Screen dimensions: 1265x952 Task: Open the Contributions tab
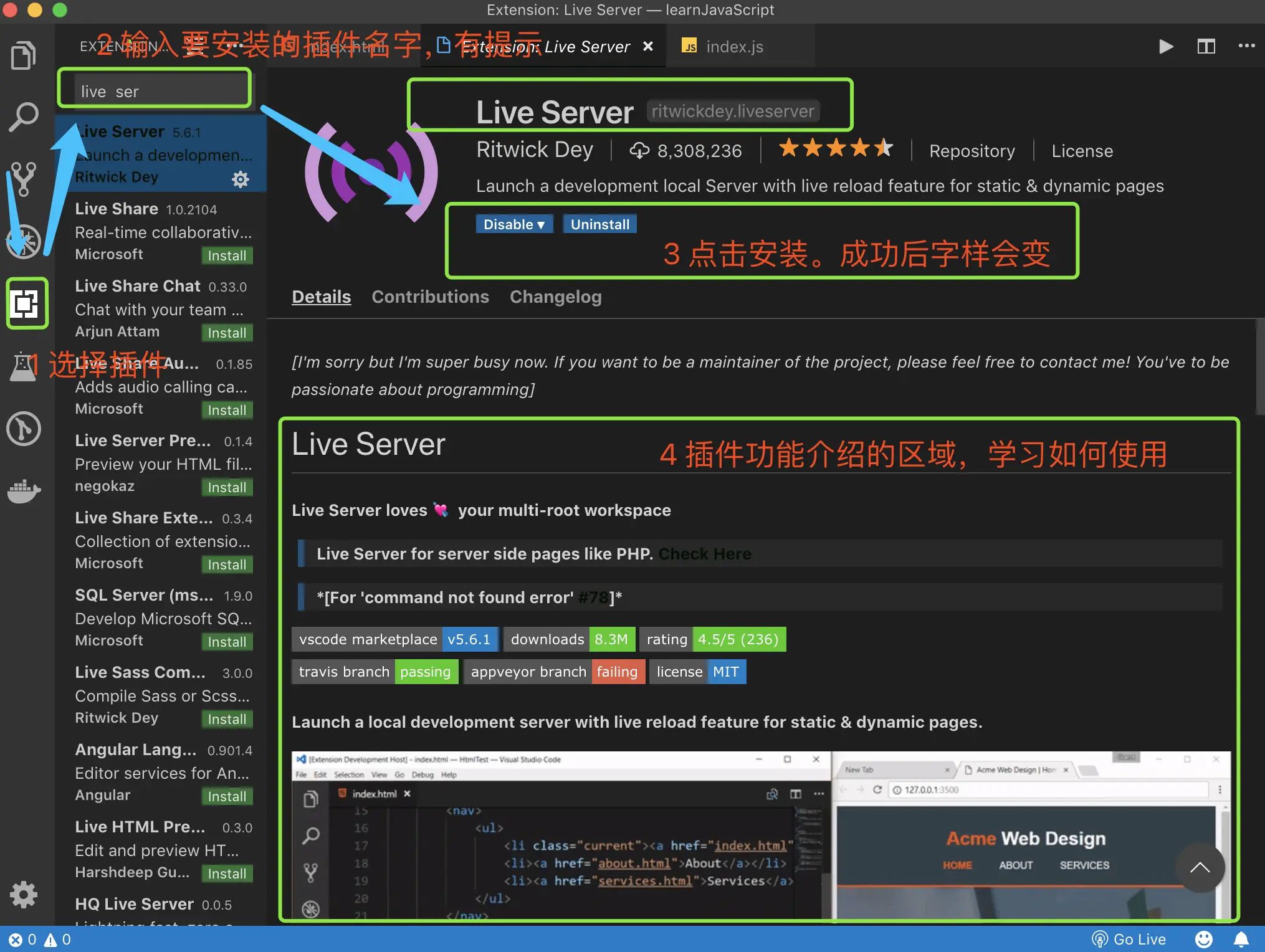pos(431,297)
